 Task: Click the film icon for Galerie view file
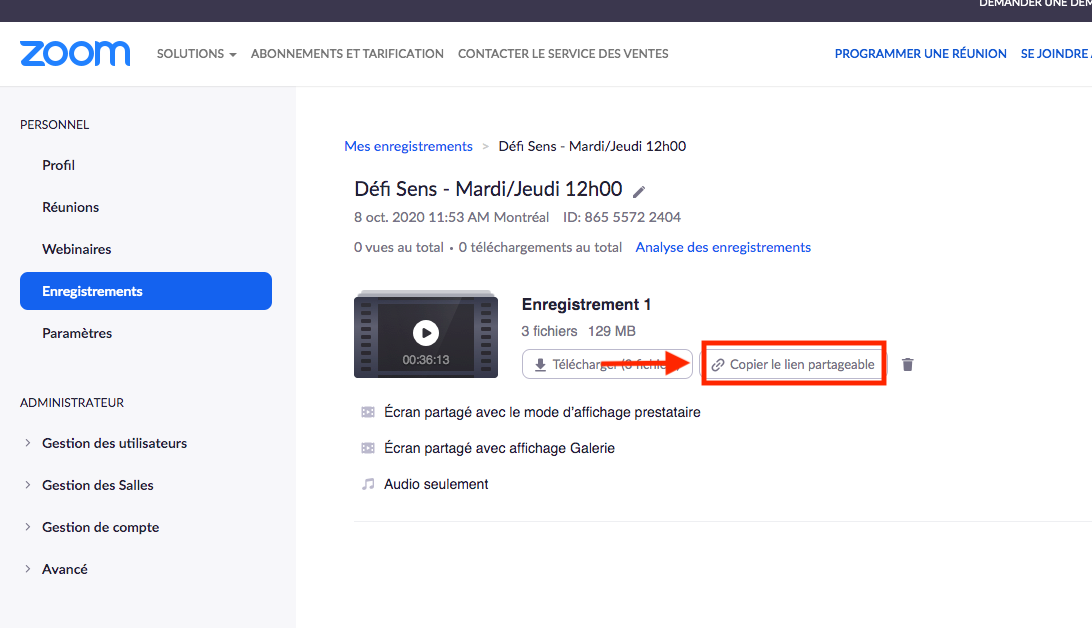point(368,448)
